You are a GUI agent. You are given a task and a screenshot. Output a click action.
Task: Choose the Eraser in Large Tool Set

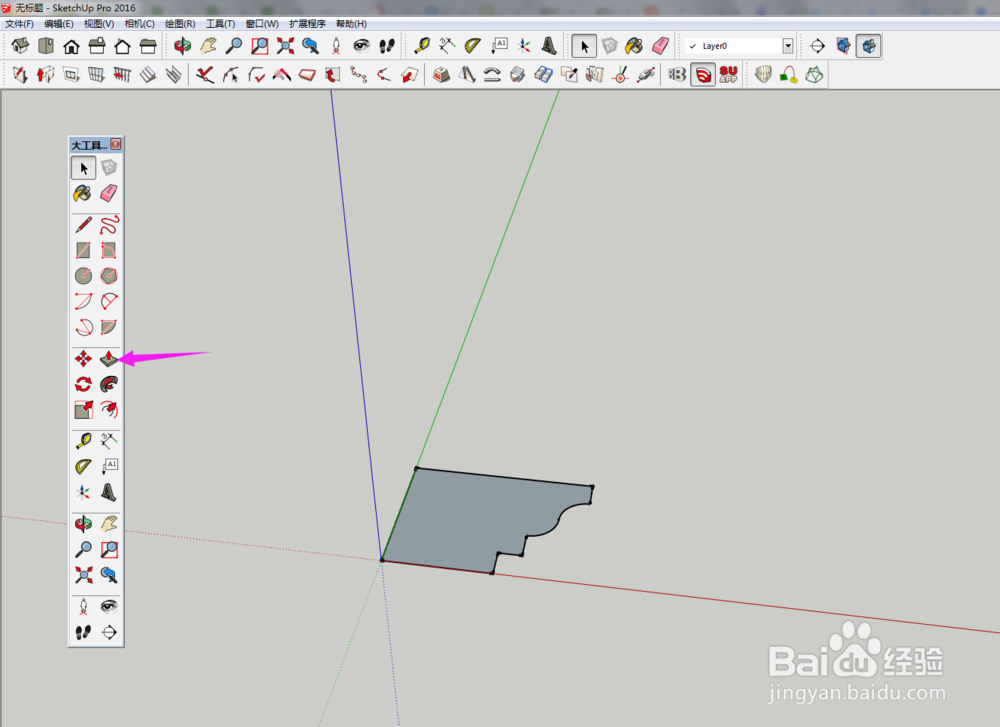pos(109,193)
